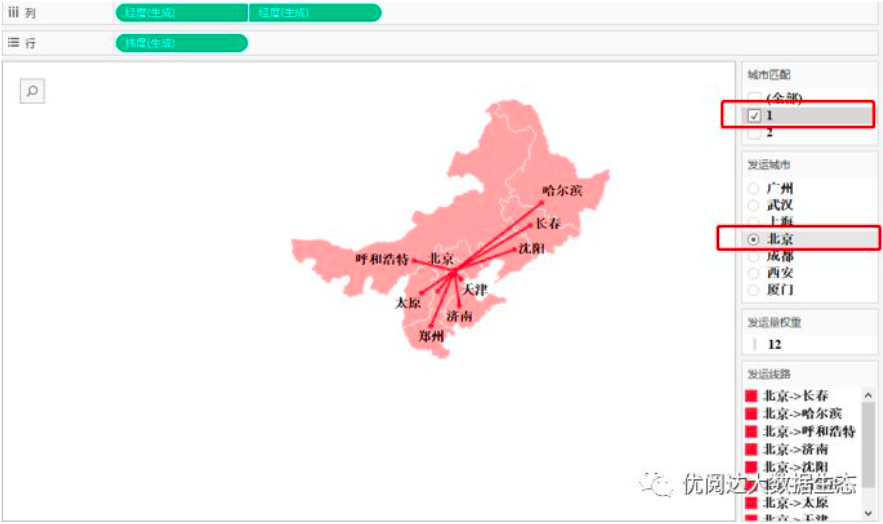Click the map search magnifier icon

click(x=32, y=91)
